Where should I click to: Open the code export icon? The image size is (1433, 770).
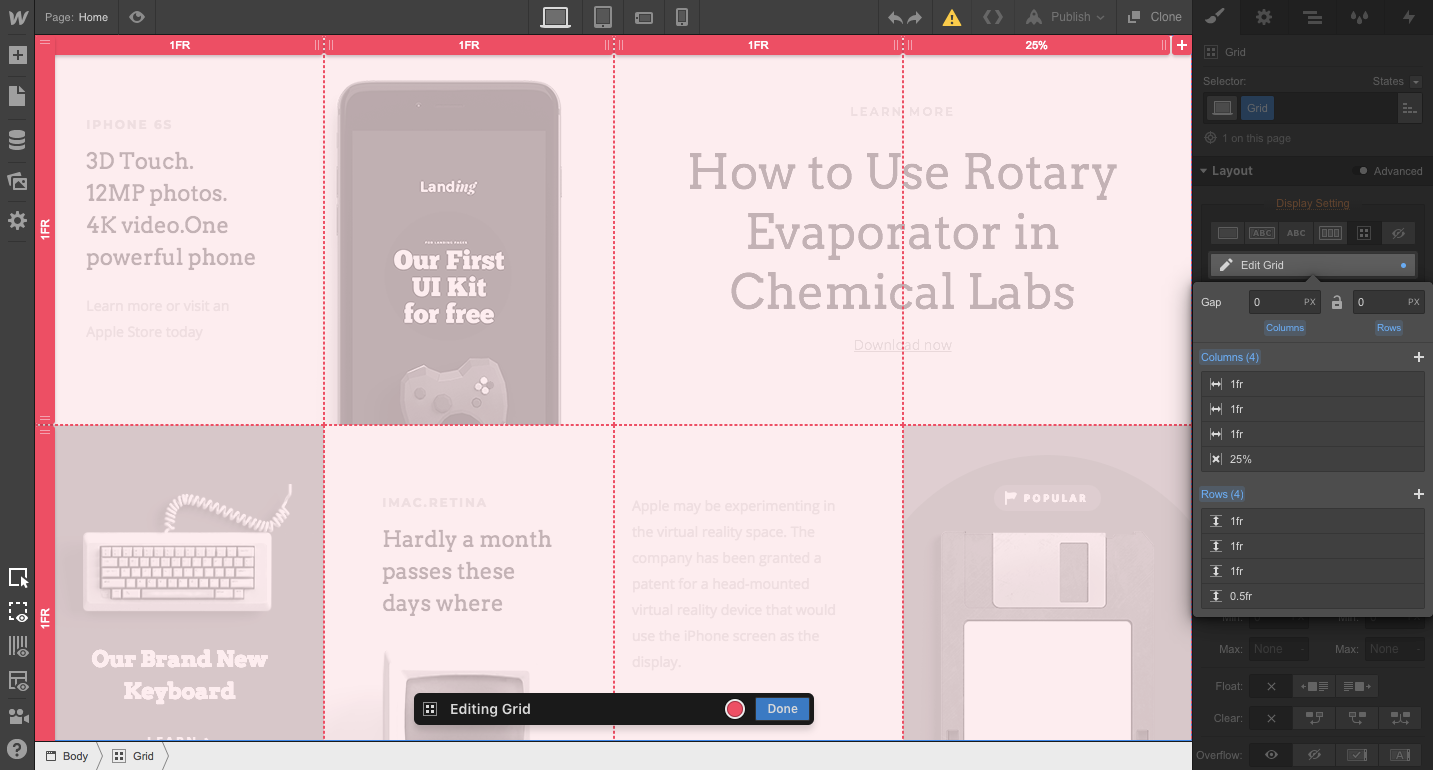[993, 17]
